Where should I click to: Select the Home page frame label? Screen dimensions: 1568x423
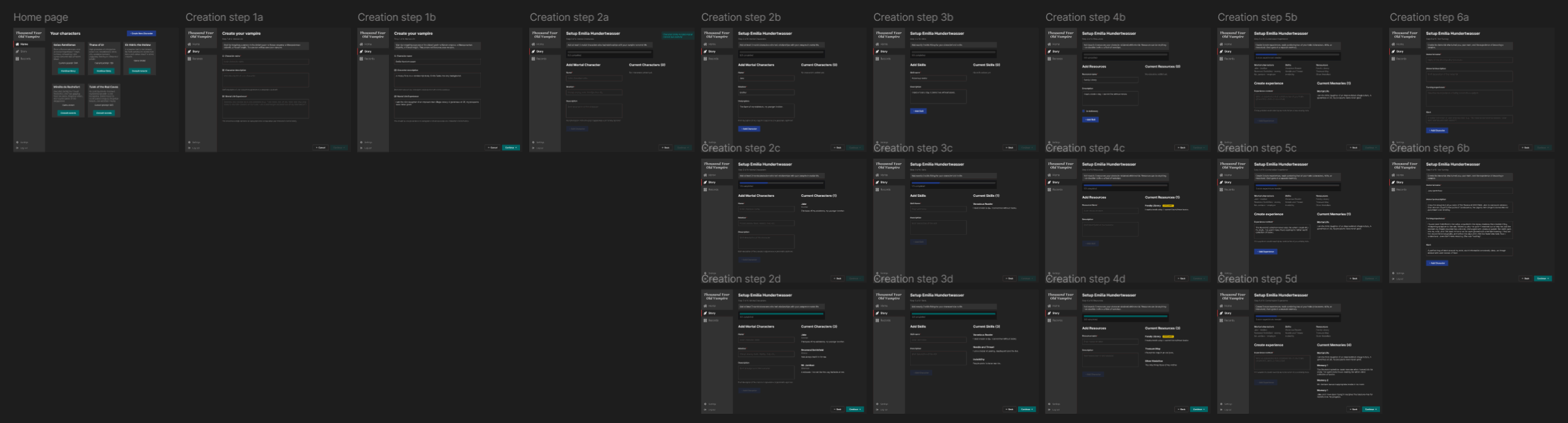coord(41,17)
